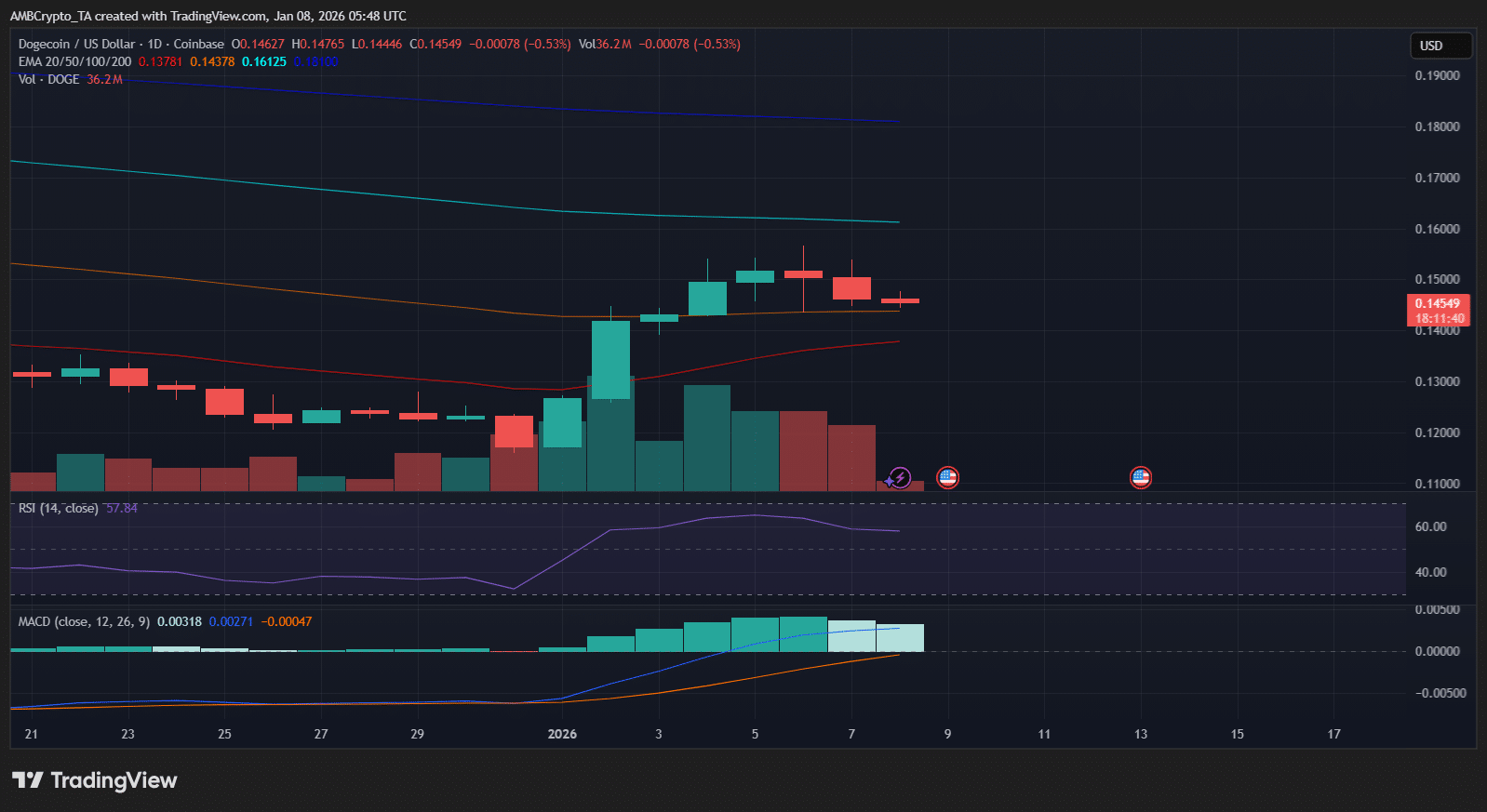Click the MACD histogram value 0.00318
The width and height of the screenshot is (1487, 812).
click(x=179, y=621)
